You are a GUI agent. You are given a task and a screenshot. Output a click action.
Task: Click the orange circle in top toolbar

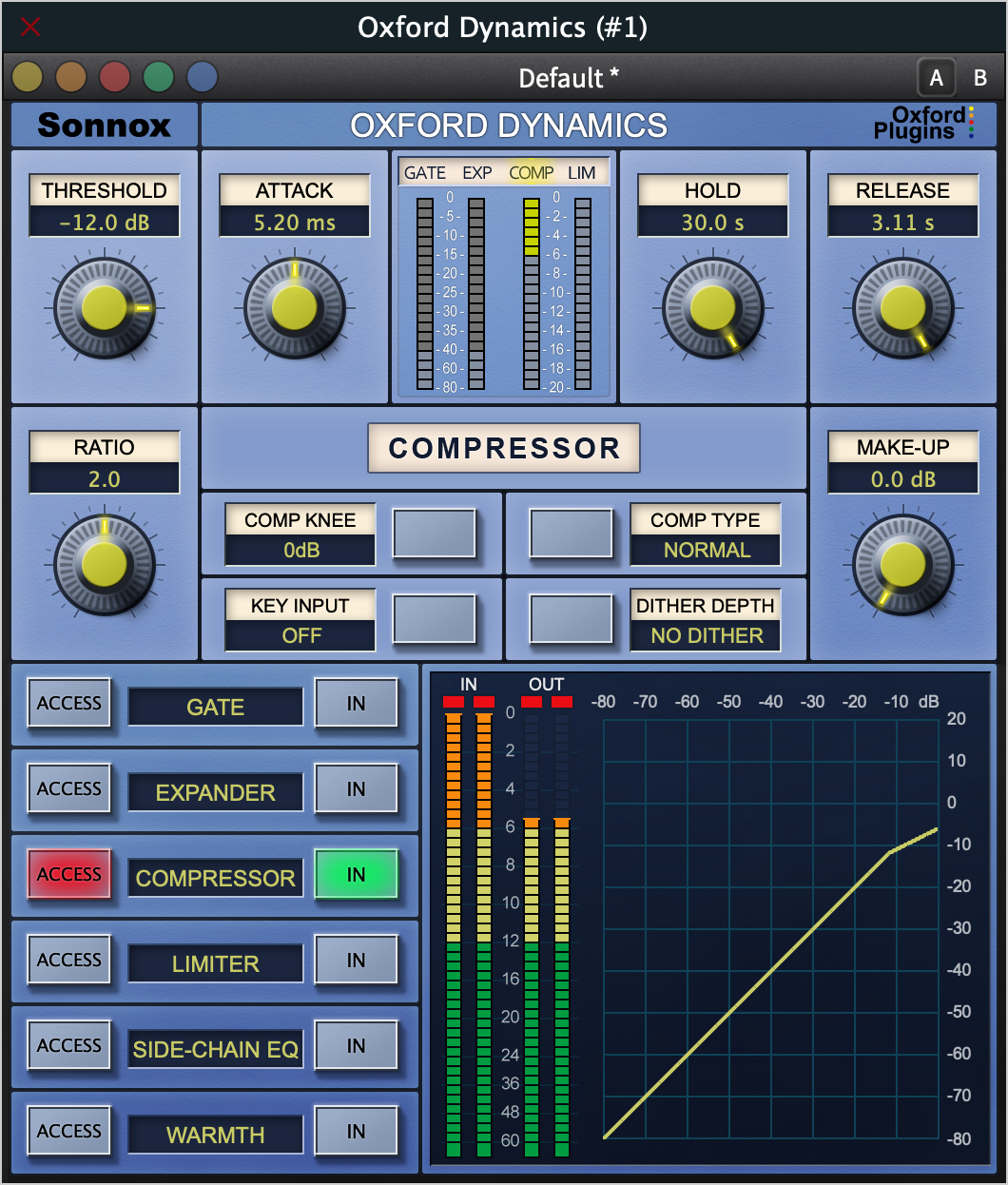71,77
